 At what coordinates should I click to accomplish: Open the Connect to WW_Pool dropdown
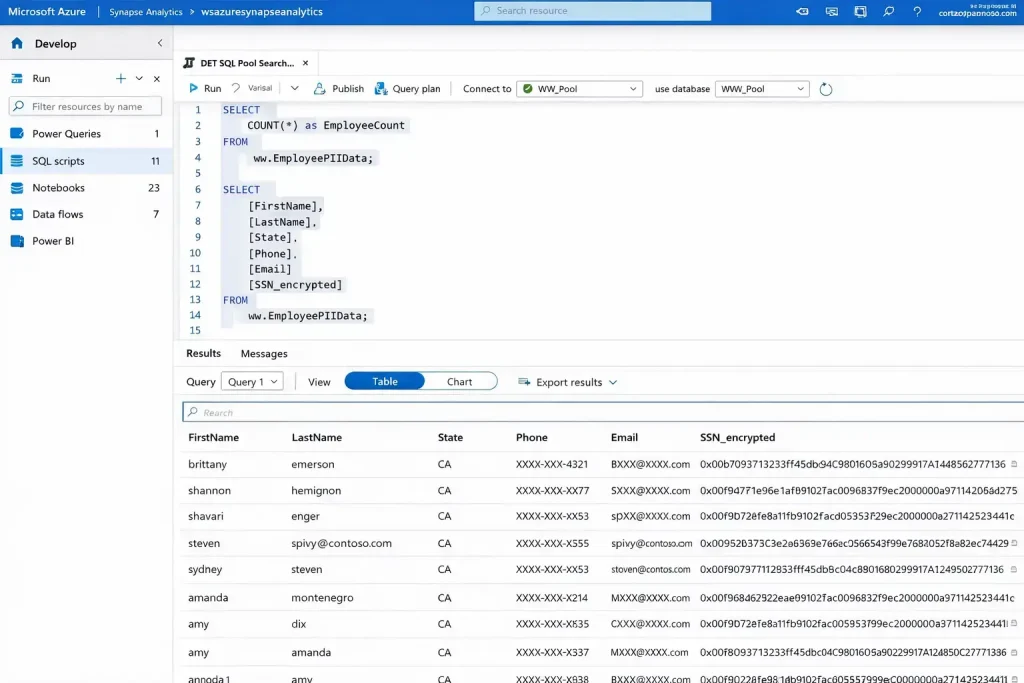(579, 88)
